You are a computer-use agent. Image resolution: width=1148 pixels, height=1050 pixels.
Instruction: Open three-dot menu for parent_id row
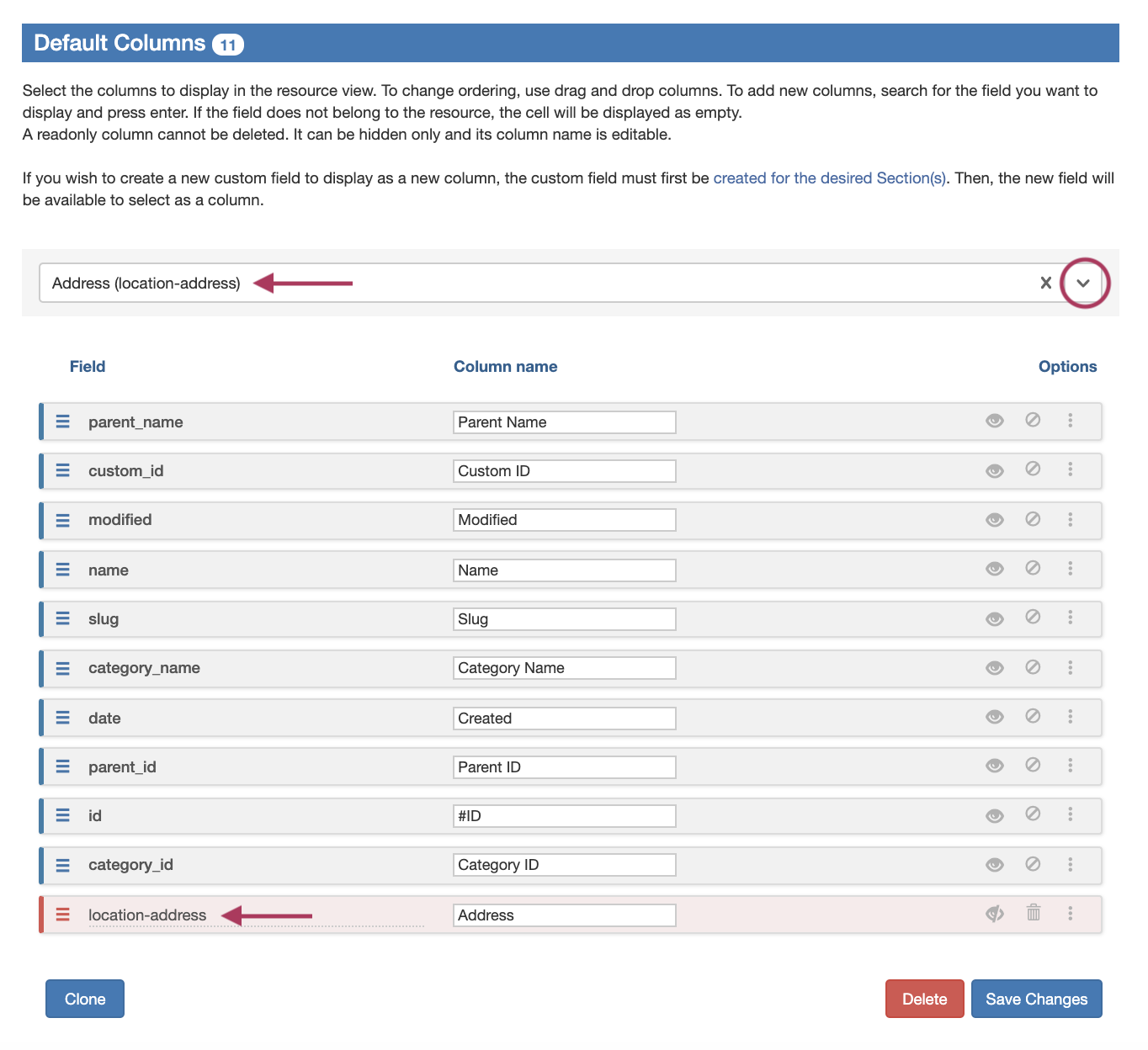tap(1071, 766)
